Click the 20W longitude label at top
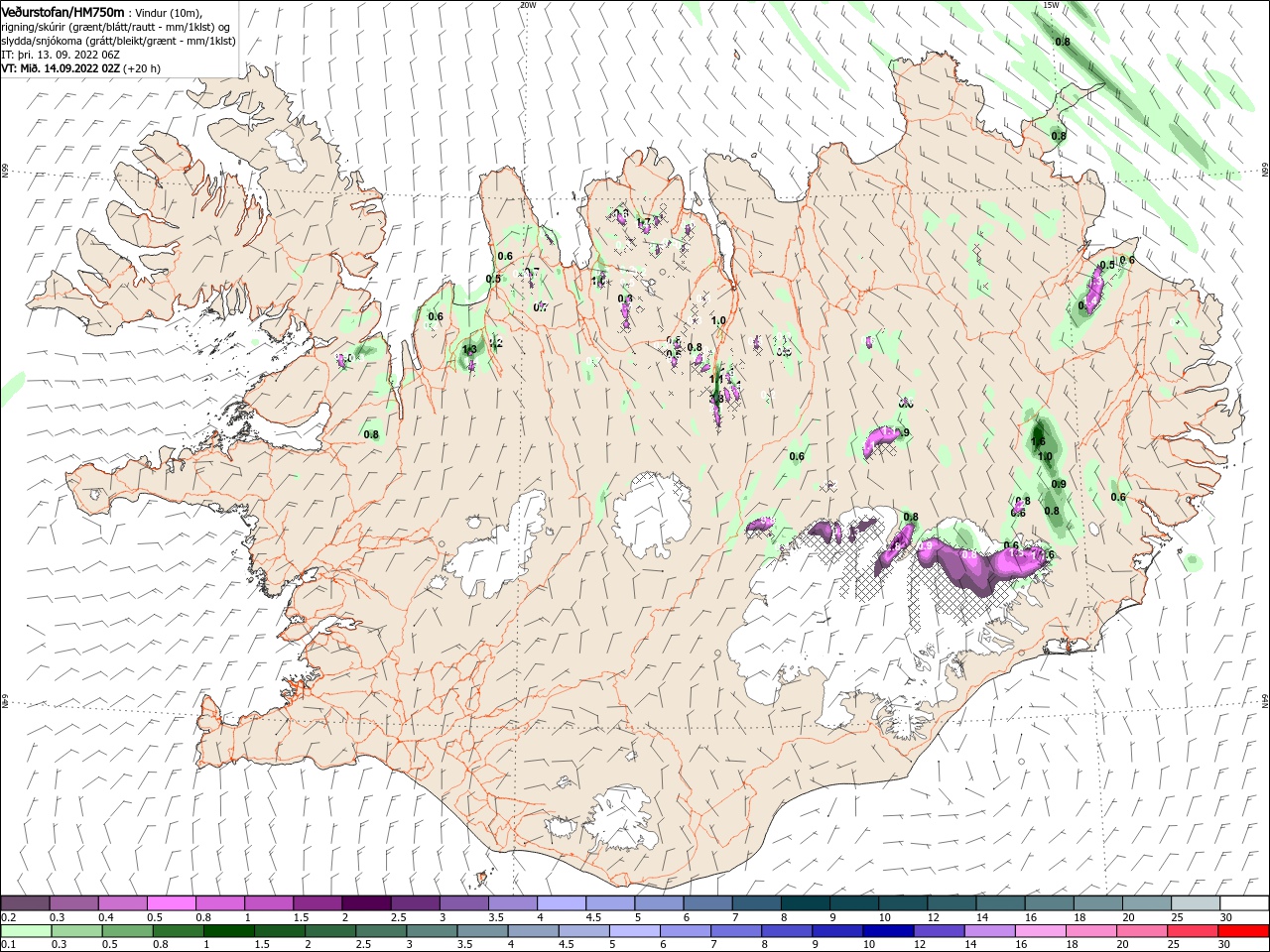This screenshot has height=952, width=1270. click(x=527, y=5)
